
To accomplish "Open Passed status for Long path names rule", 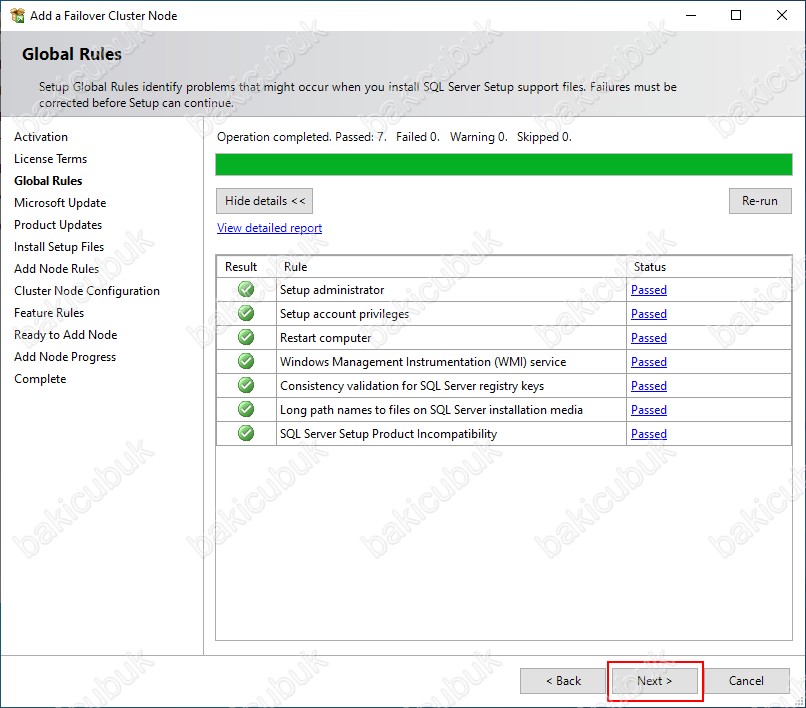I will [649, 410].
